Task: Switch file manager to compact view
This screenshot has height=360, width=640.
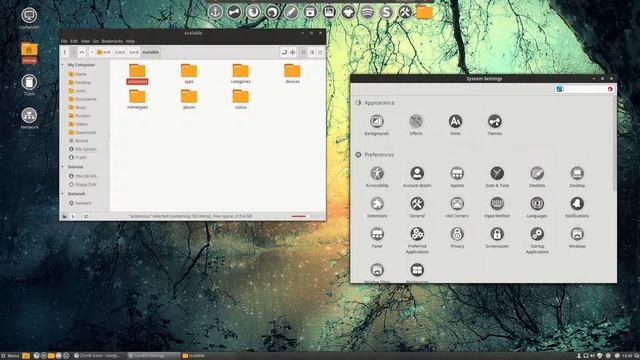Action: tap(320, 52)
